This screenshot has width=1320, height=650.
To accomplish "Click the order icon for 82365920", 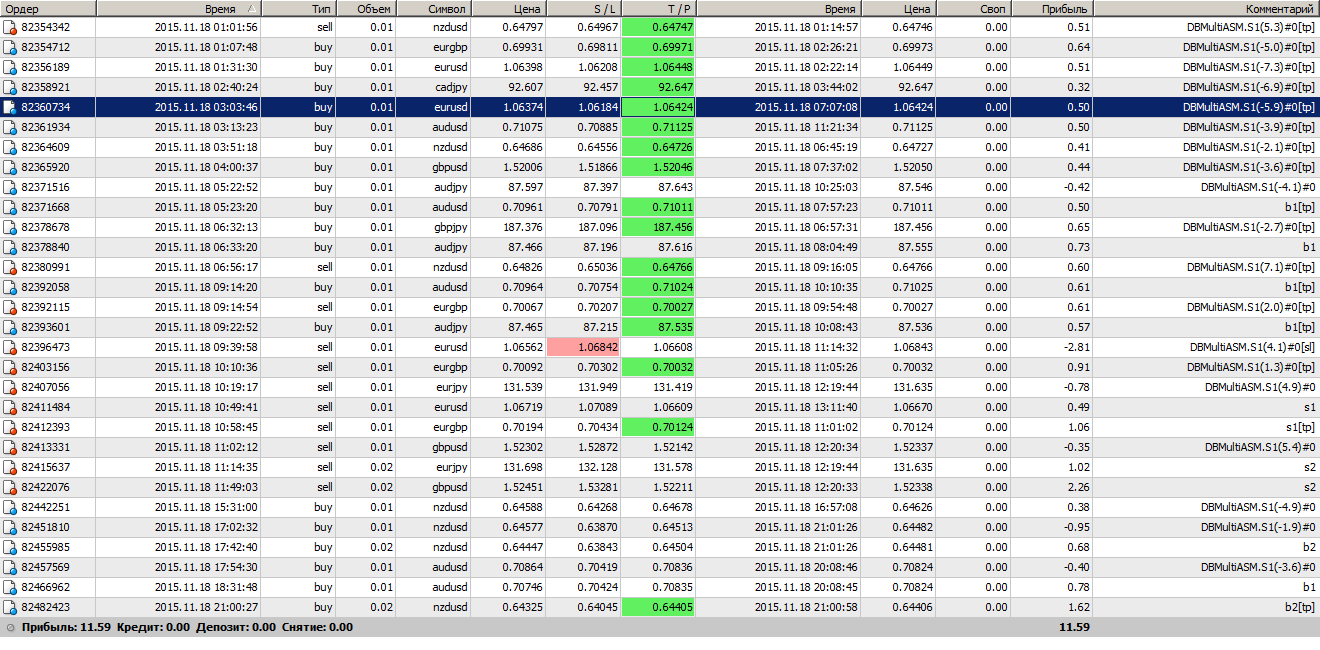I will (x=10, y=167).
